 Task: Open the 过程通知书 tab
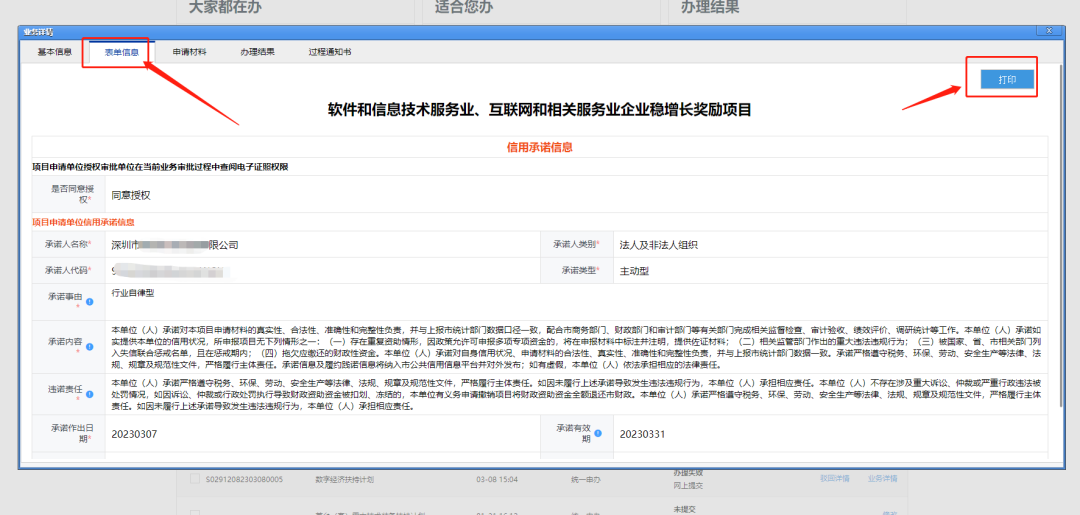[x=330, y=52]
